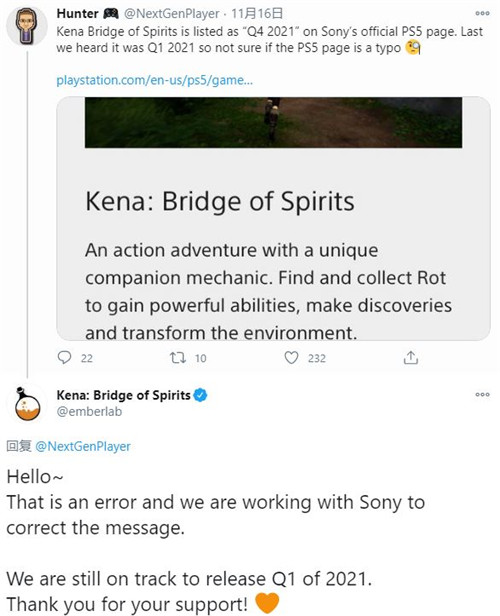The width and height of the screenshot is (500, 616).
Task: Open the @NextGenPlayer handle beside Hunter
Action: tap(172, 14)
